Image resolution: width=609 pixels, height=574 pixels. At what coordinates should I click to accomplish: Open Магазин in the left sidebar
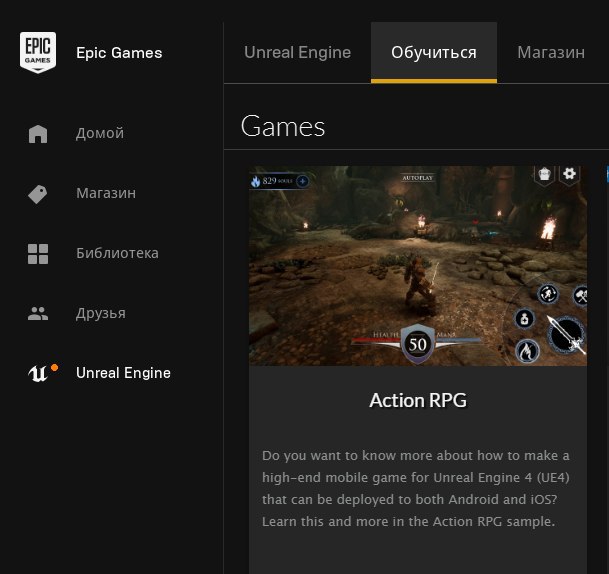point(106,193)
